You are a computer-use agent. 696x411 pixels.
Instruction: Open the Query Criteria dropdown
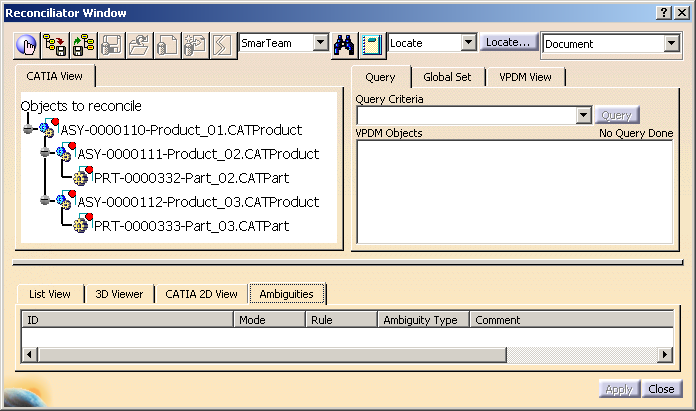[584, 116]
